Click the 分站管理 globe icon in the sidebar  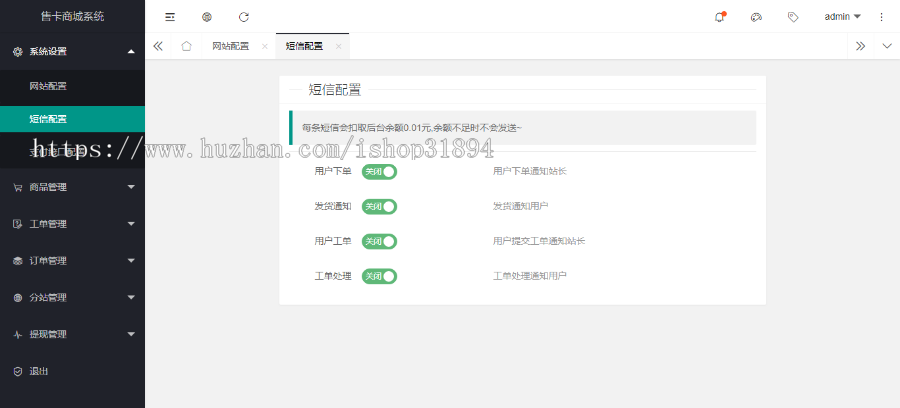click(18, 297)
